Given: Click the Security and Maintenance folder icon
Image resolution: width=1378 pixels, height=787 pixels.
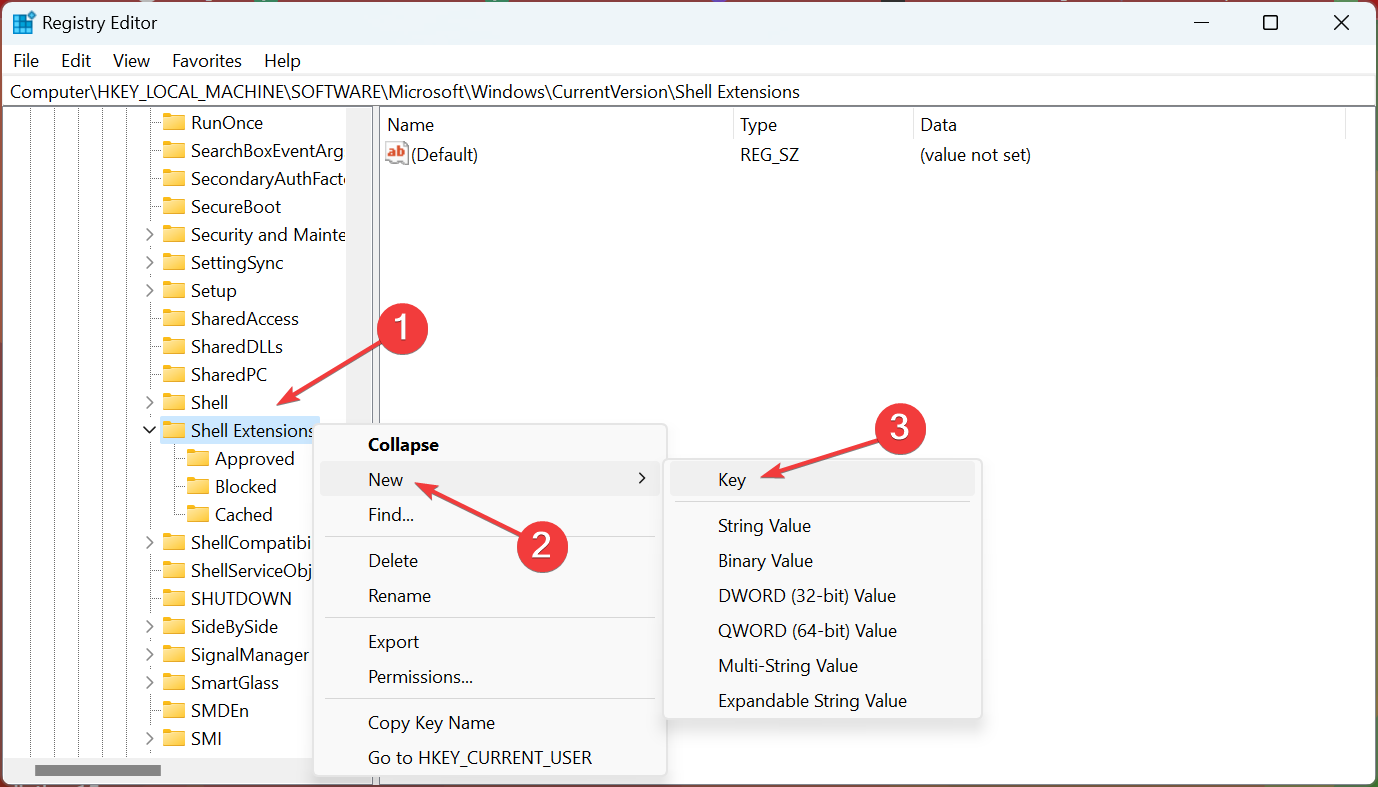Looking at the screenshot, I should (x=174, y=234).
